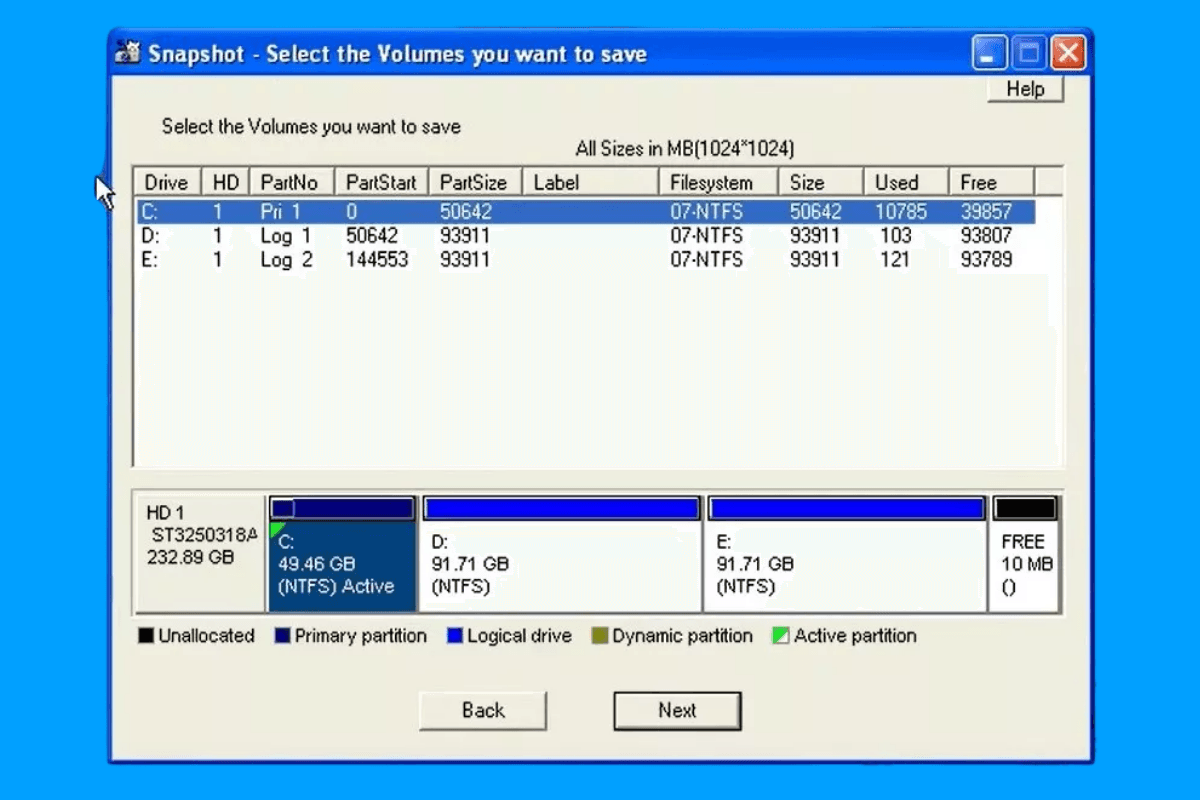1200x800 pixels.
Task: Click Used value 10785
Action: (901, 212)
